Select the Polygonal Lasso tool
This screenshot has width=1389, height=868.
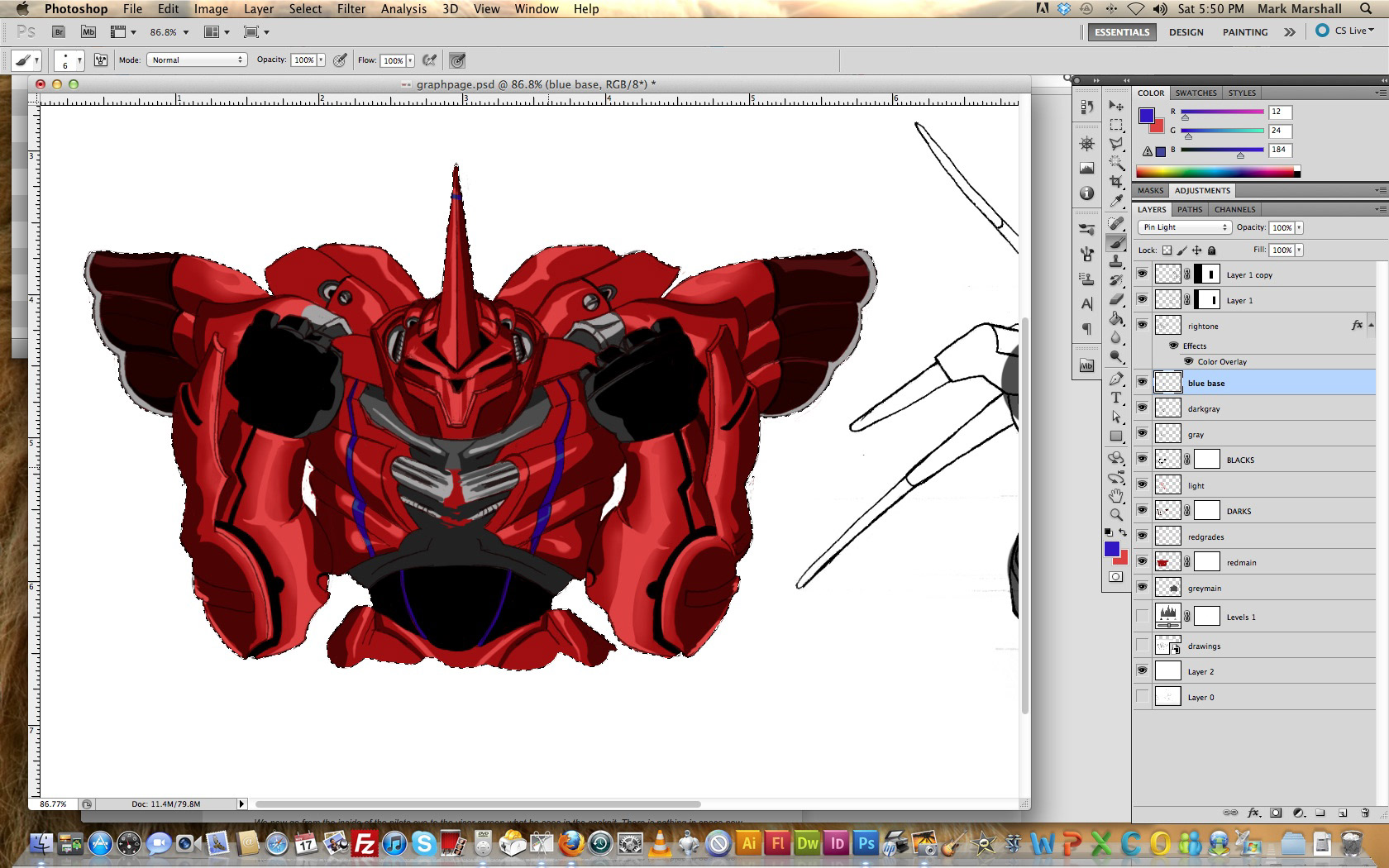[x=1116, y=144]
